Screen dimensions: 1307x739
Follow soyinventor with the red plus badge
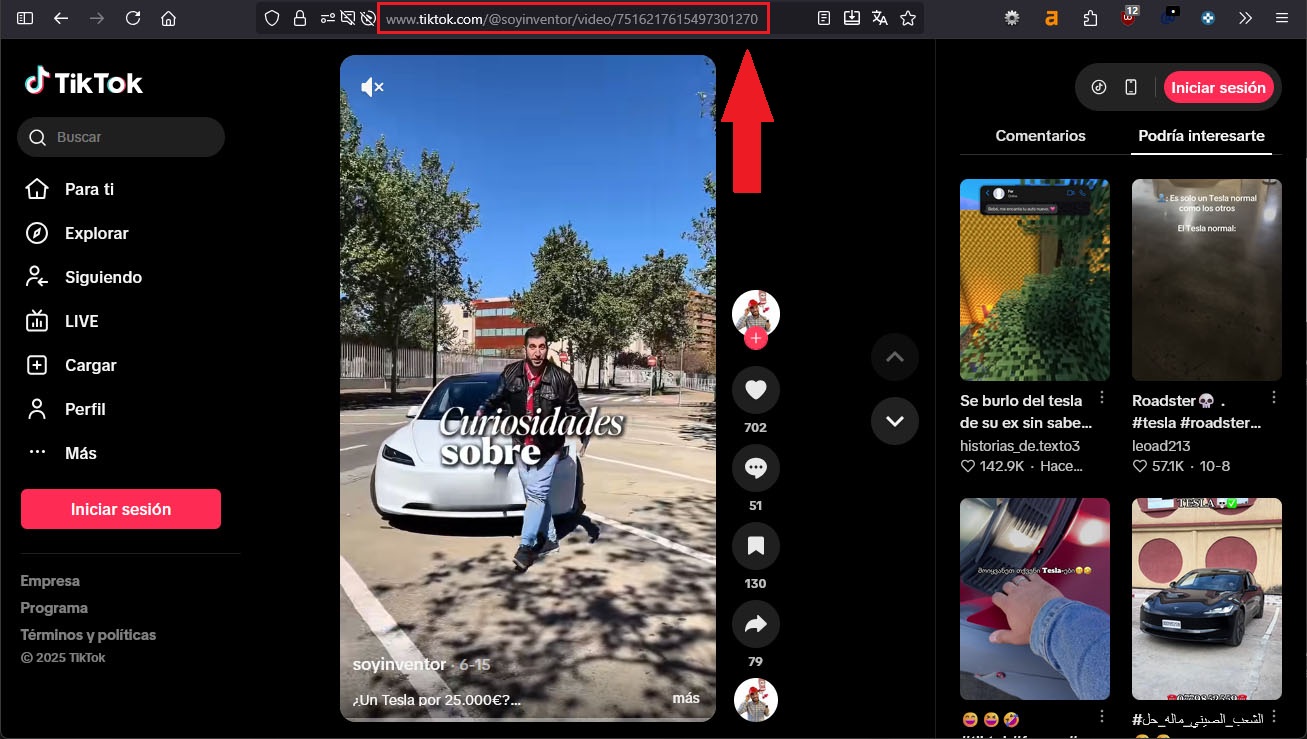755,339
